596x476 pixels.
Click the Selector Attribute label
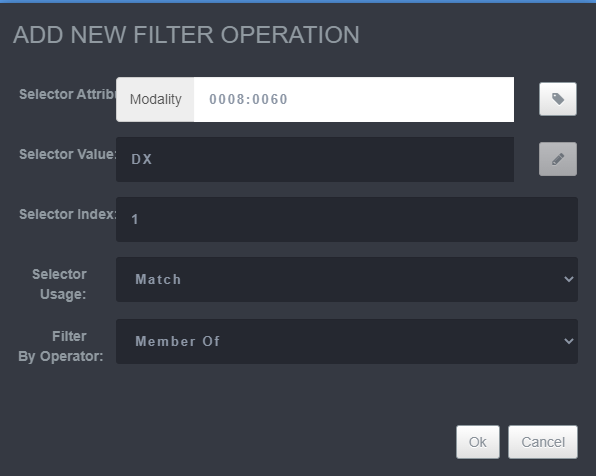(68, 94)
